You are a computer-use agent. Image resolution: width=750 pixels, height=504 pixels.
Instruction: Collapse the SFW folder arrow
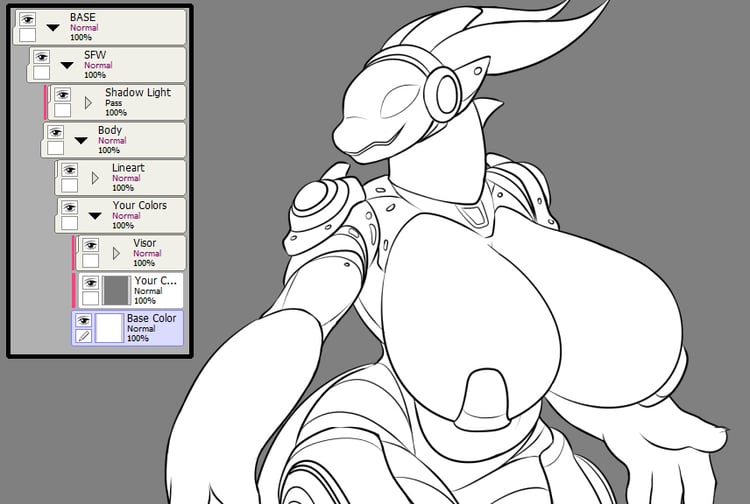pos(67,65)
